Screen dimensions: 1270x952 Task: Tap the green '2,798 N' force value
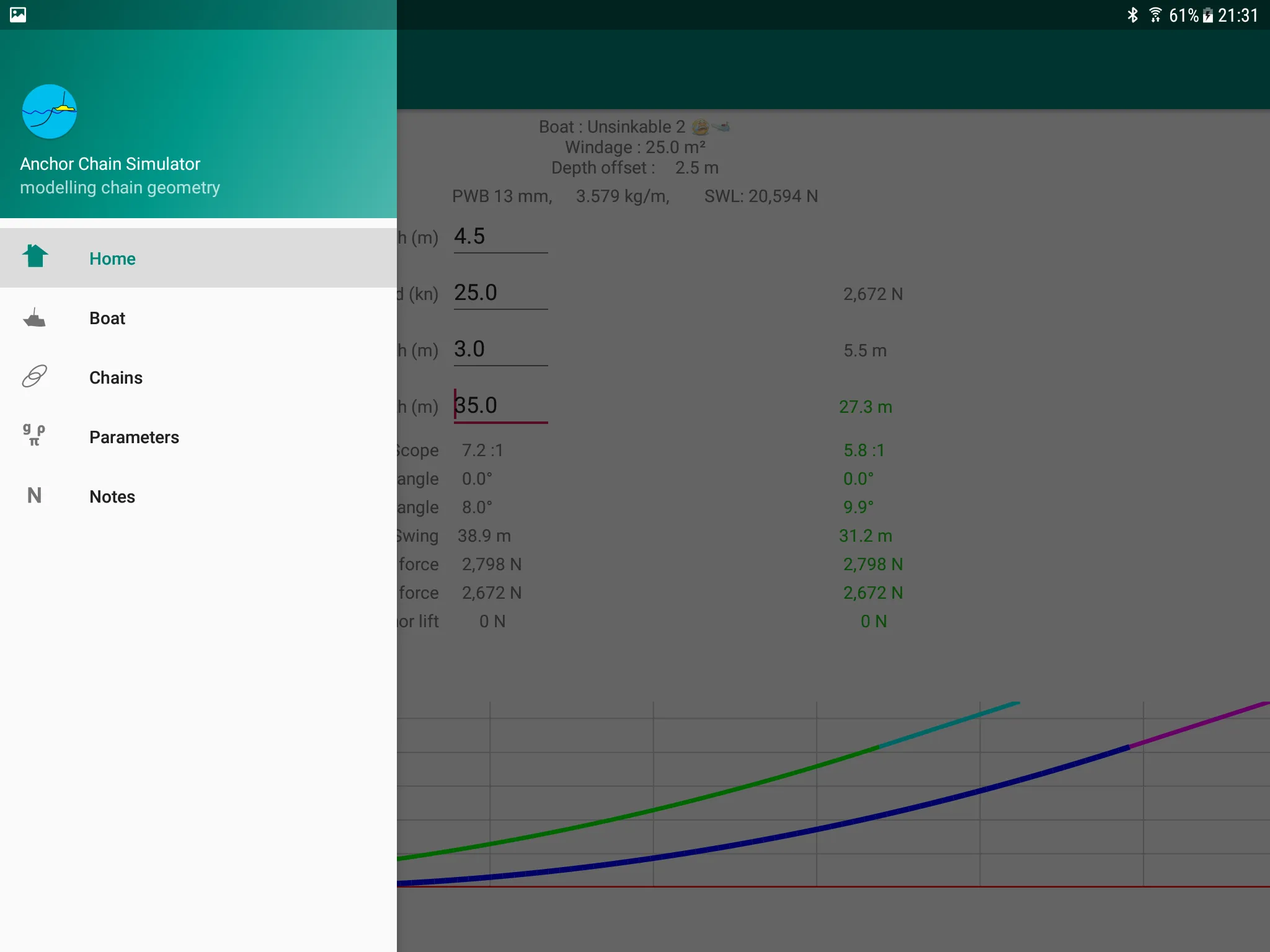point(873,564)
